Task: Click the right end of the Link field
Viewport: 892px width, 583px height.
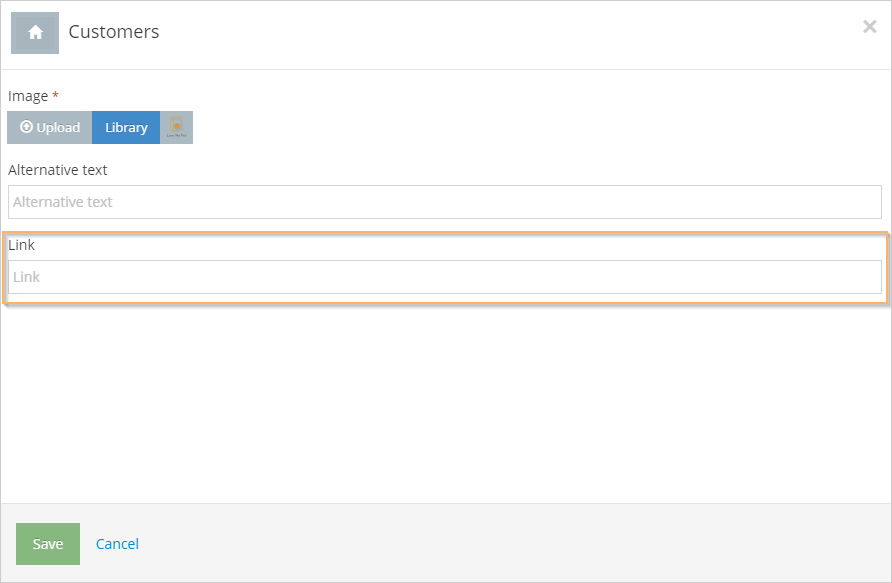Action: pos(865,277)
